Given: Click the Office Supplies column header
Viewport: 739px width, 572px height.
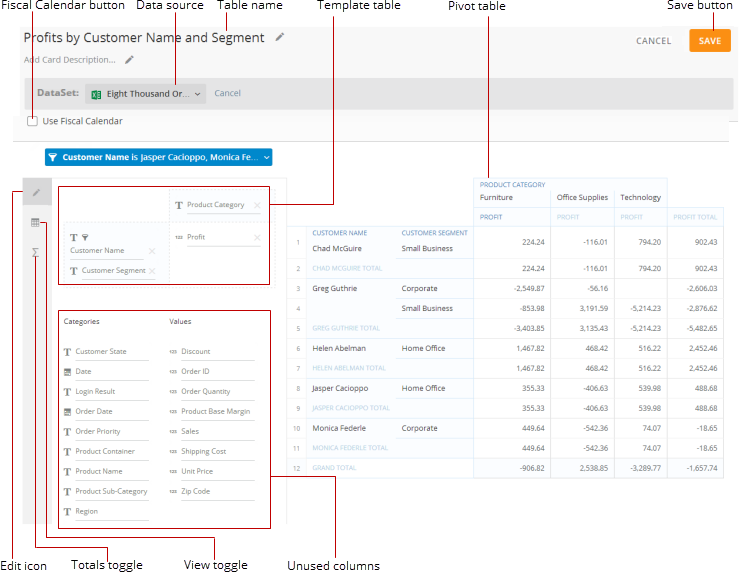Looking at the screenshot, I should click(582, 197).
